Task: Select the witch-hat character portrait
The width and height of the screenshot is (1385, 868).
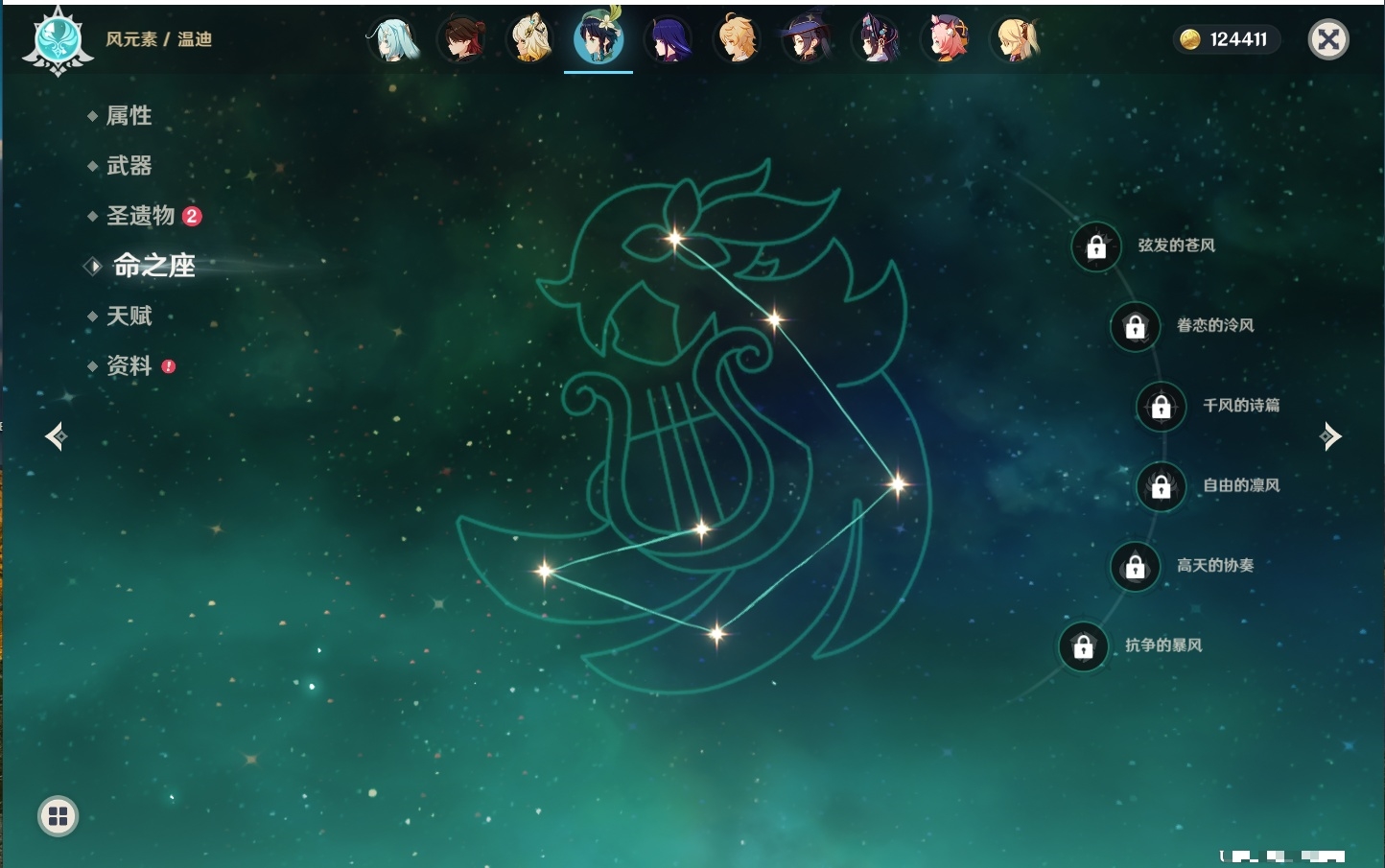Action: (807, 39)
